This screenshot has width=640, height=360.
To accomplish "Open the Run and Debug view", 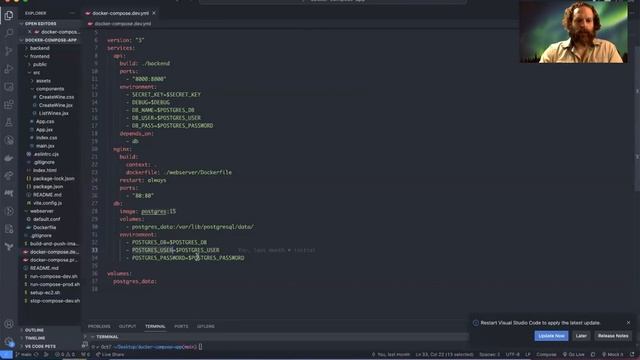I will pyautogui.click(x=9, y=69).
